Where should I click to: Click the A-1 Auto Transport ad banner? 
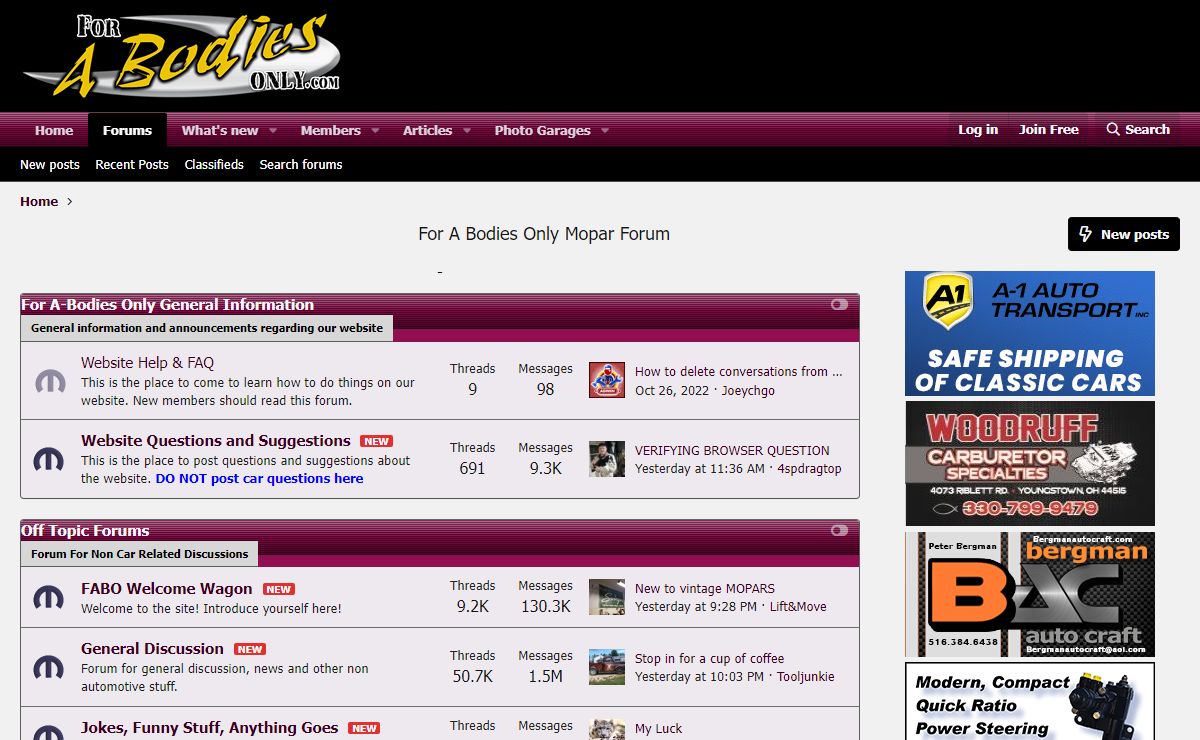click(x=1030, y=333)
